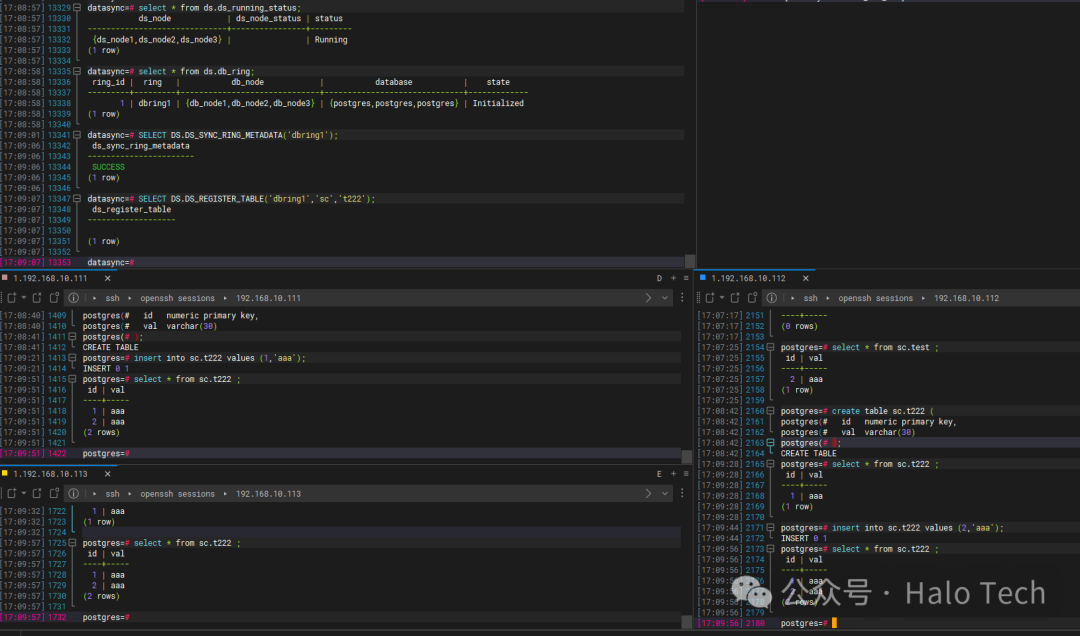Expand the chevron dropdown at right of the 192.168.10.111 toolbar
1080x636 pixels.
coord(665,298)
